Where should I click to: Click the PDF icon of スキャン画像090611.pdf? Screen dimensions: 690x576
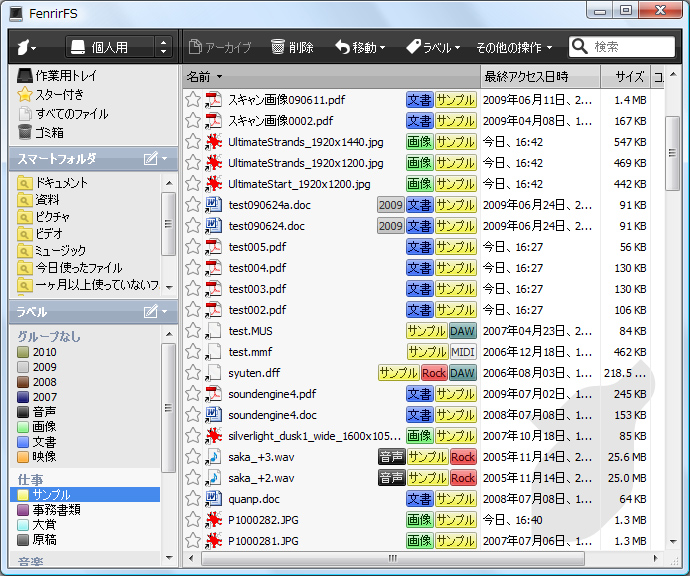[x=213, y=100]
